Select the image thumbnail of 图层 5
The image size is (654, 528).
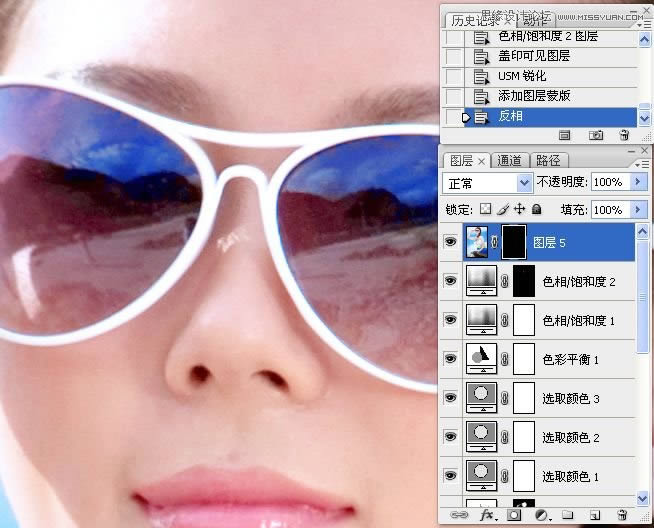(x=477, y=241)
